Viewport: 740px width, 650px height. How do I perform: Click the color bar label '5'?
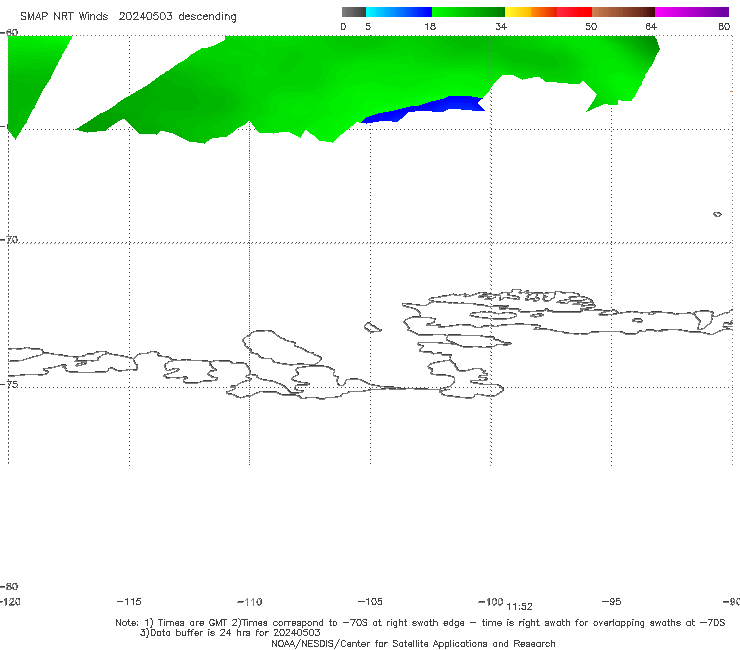368,27
